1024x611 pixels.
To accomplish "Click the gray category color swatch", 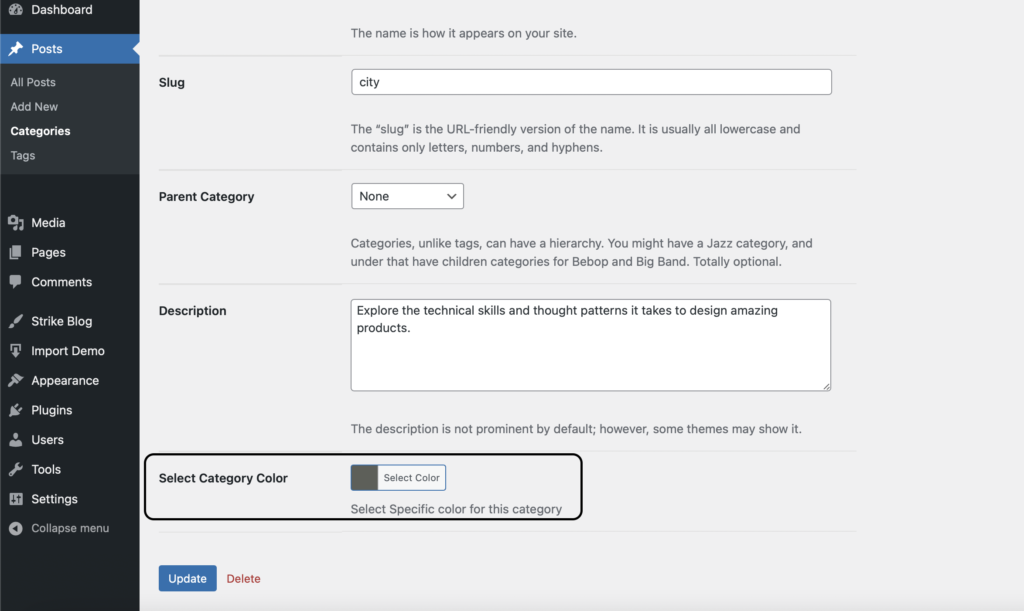I will coord(365,478).
